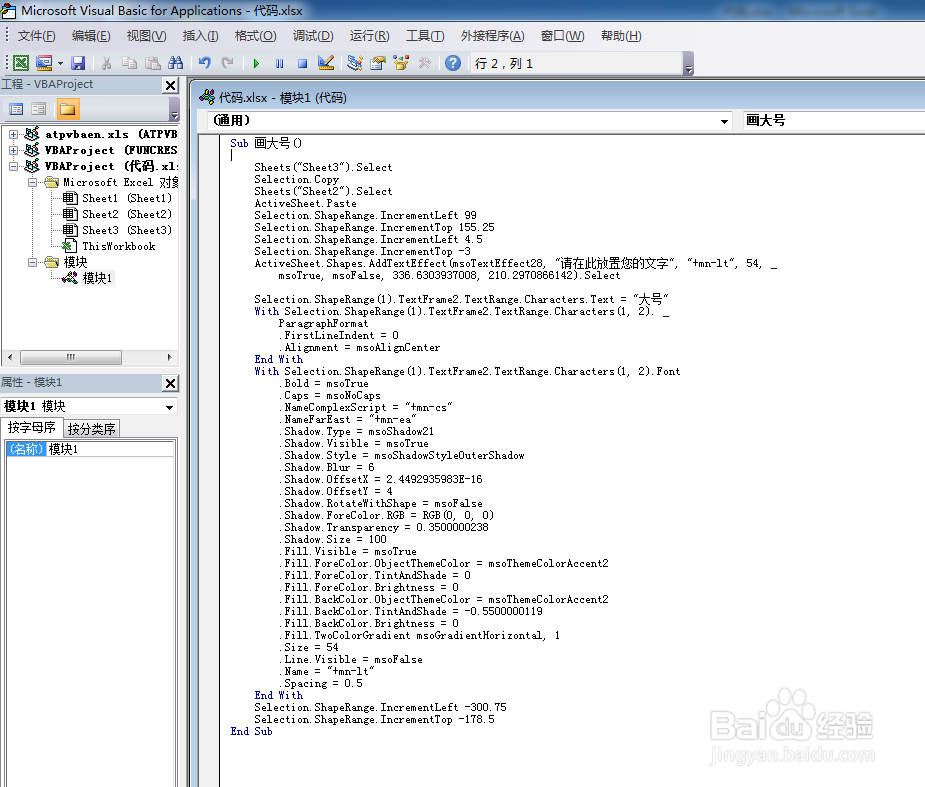This screenshot has width=925, height=787.
Task: Open Find with the binoculars icon
Action: pos(176,63)
